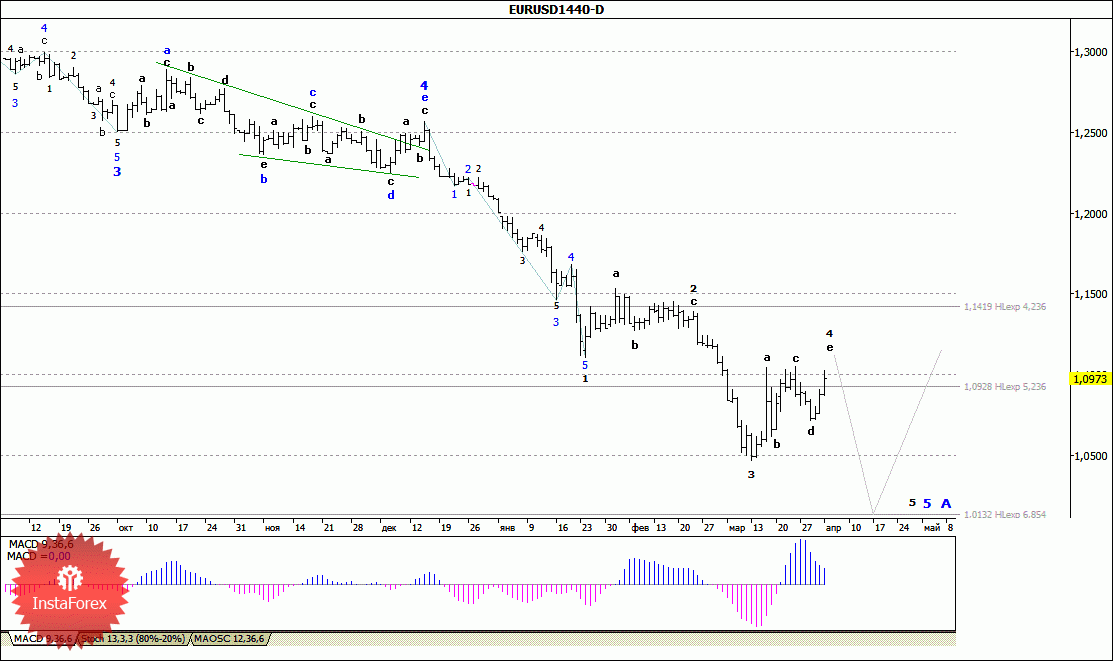Screen dimensions: 1113x661
Task: Click the фев month label on time axis
Action: click(x=640, y=528)
